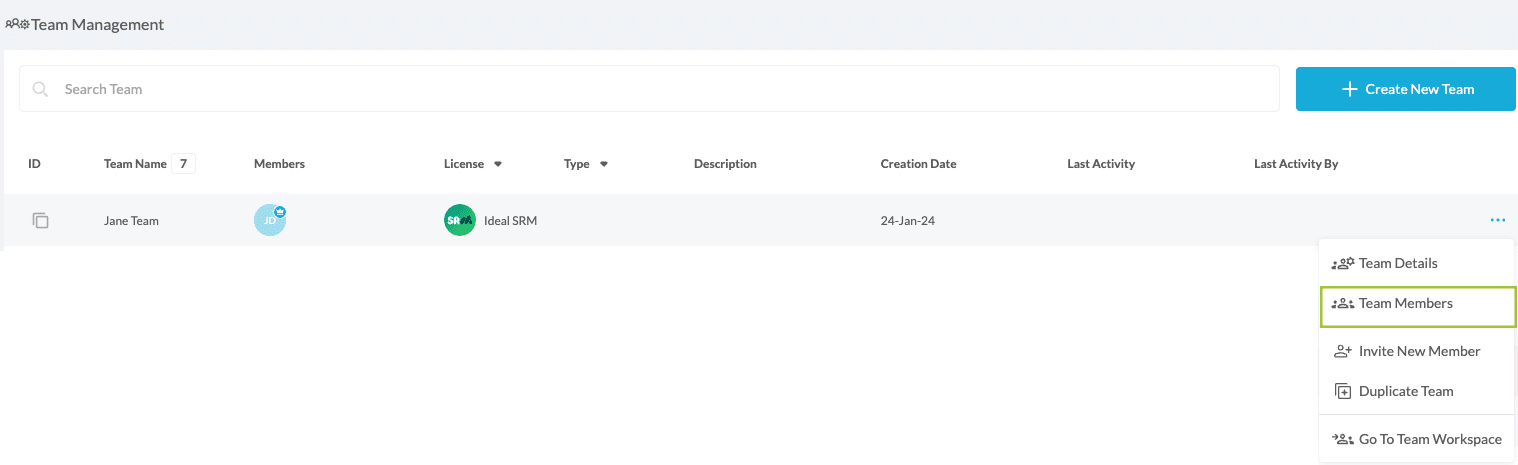Toggle the three-dot options menu for Jane Team
This screenshot has width=1518, height=465.
tap(1496, 220)
